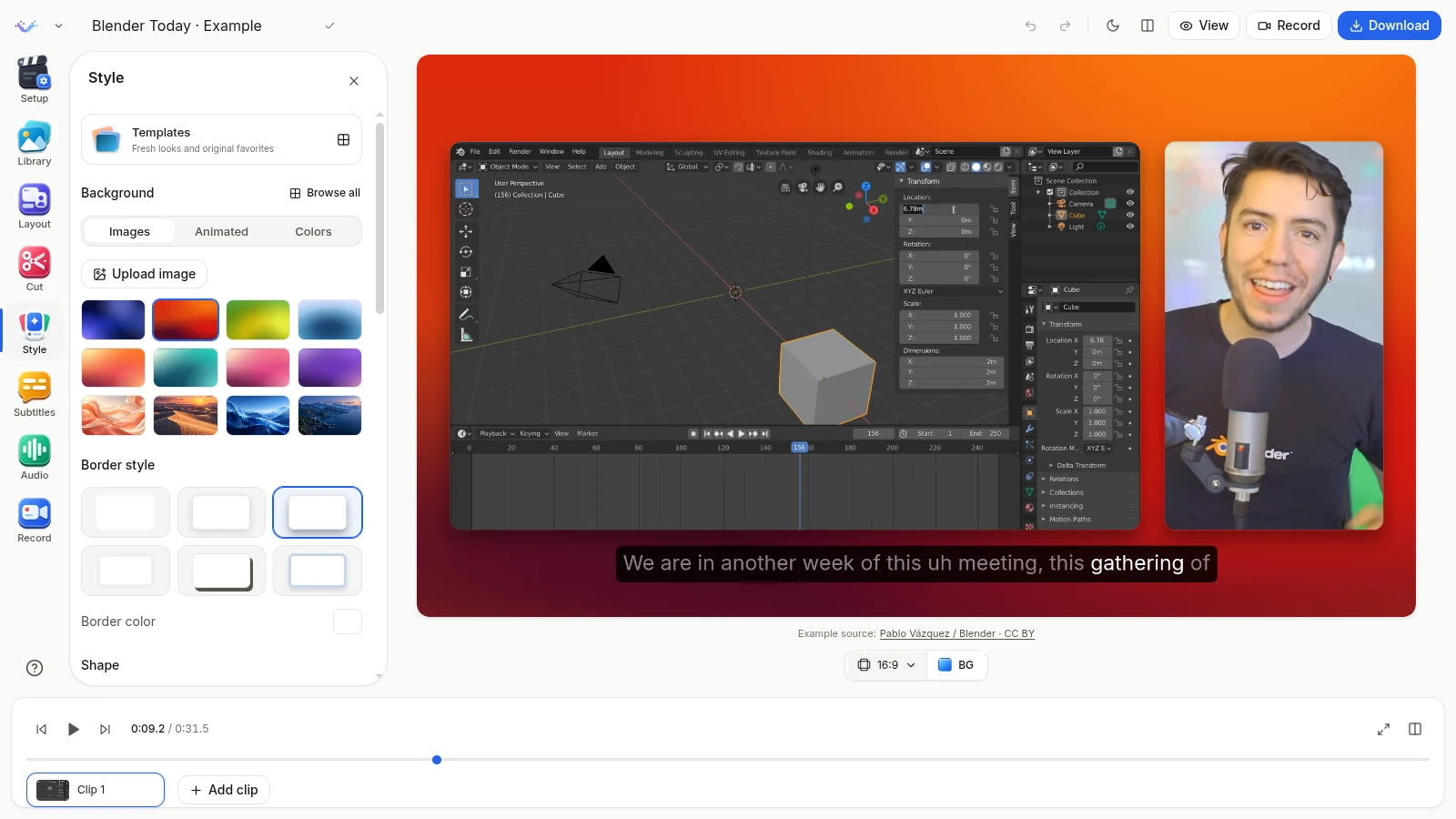Click the help question mark icon
Viewport: 1456px width, 819px height.
point(35,668)
